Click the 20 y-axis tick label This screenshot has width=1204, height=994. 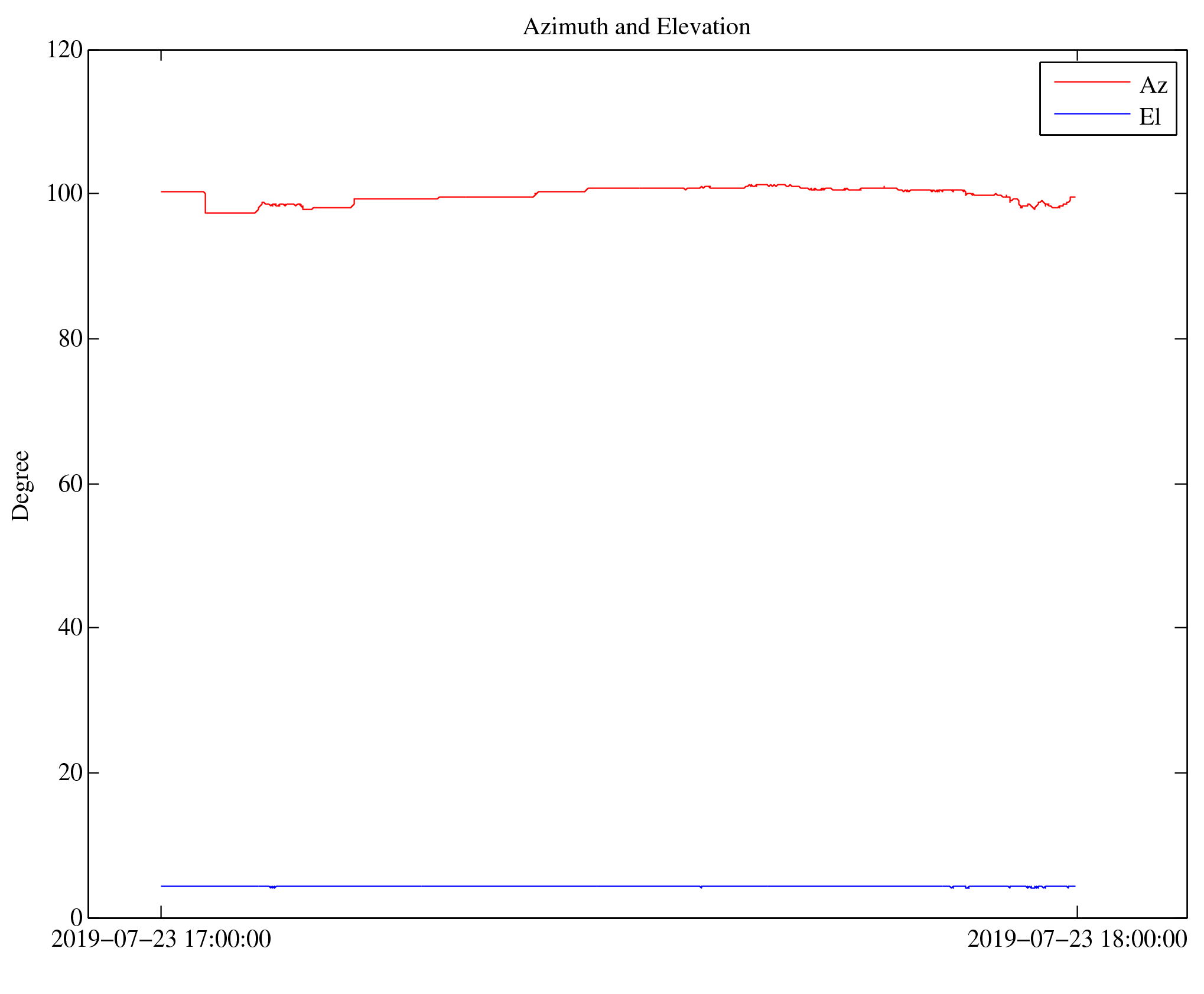pyautogui.click(x=70, y=773)
